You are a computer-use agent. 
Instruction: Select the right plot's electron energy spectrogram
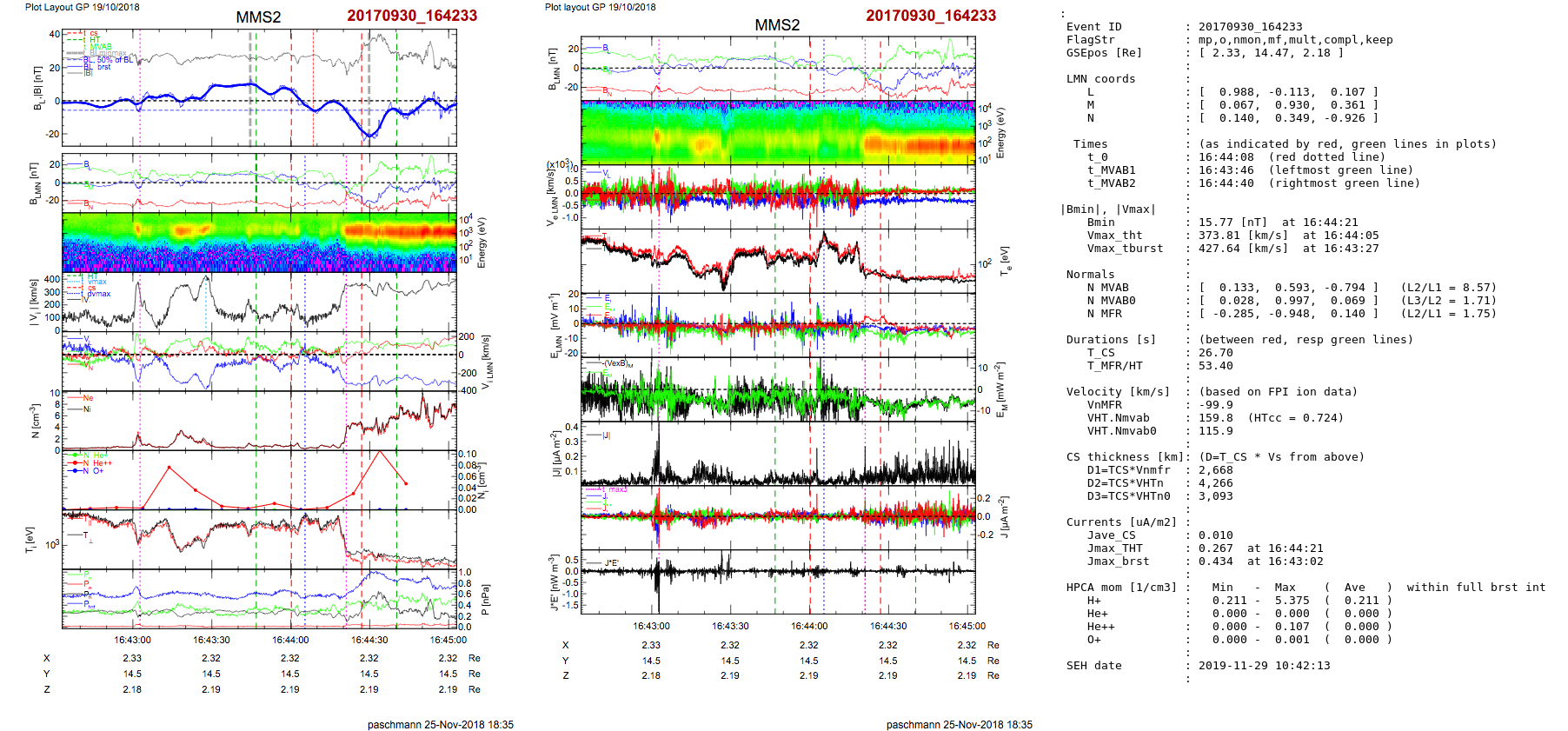[778, 132]
